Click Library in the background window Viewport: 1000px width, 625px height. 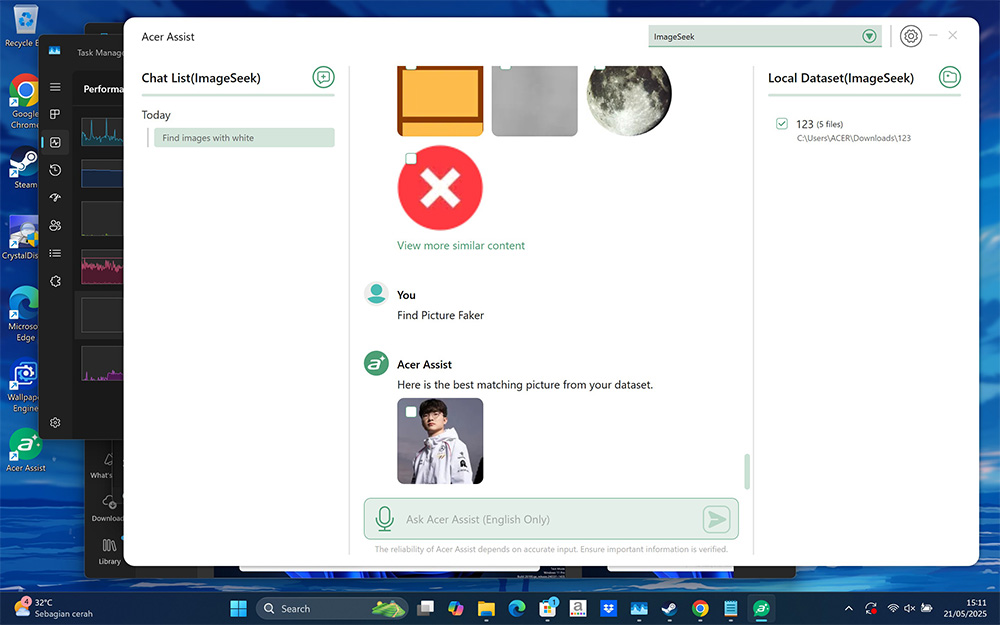pyautogui.click(x=109, y=552)
